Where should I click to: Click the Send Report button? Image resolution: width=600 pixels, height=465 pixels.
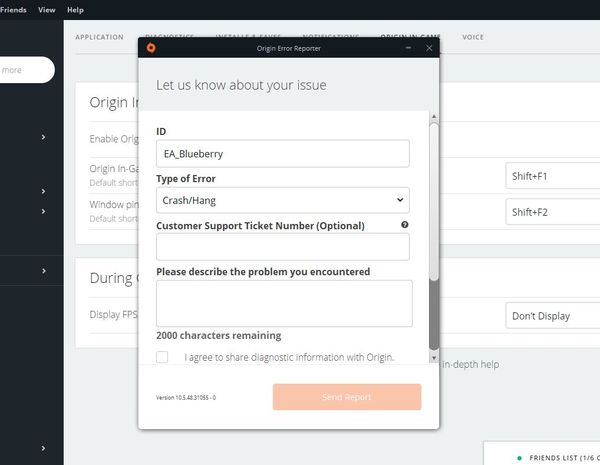347,397
